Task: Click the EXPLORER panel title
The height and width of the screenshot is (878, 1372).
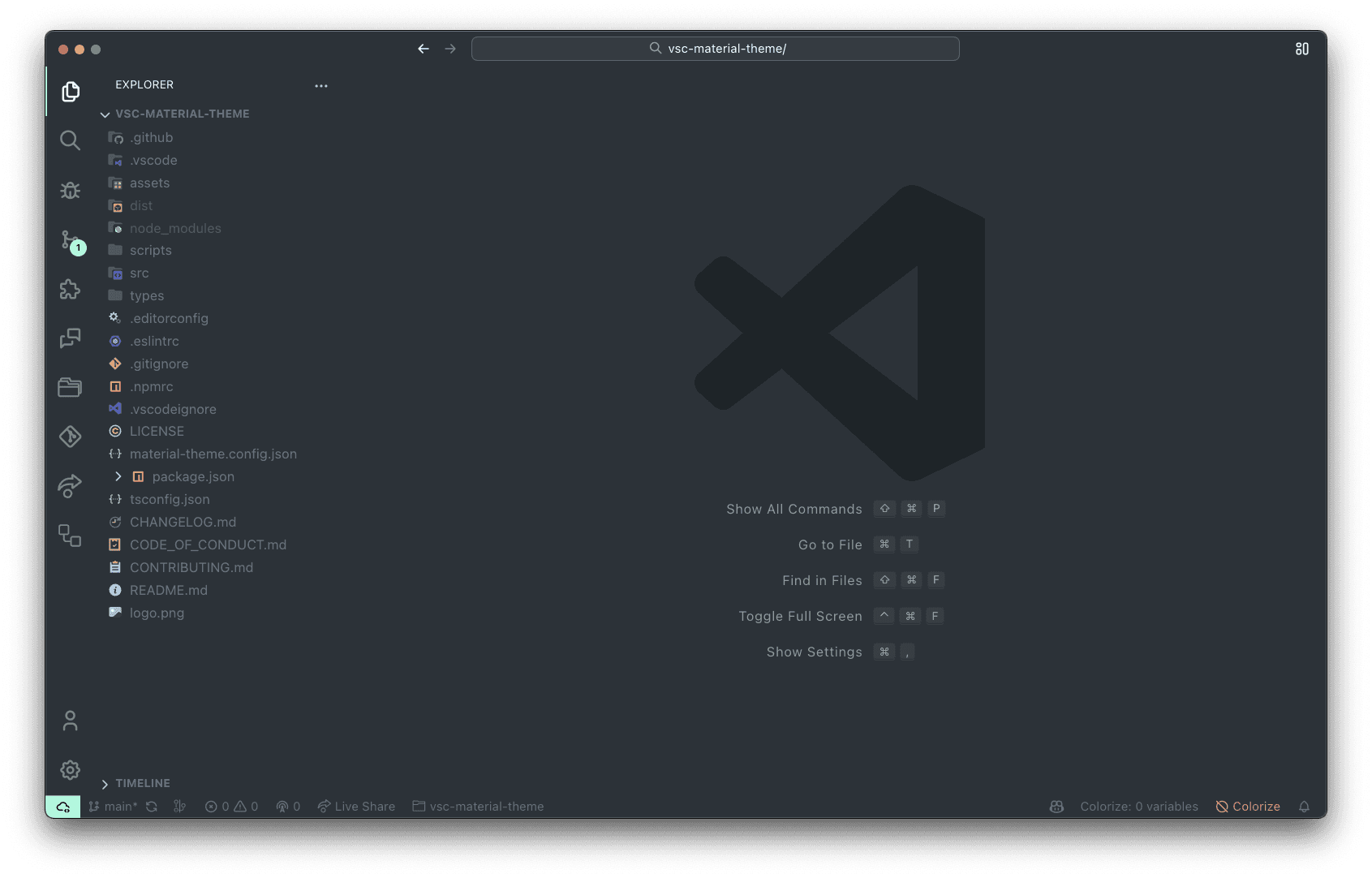Action: [144, 84]
